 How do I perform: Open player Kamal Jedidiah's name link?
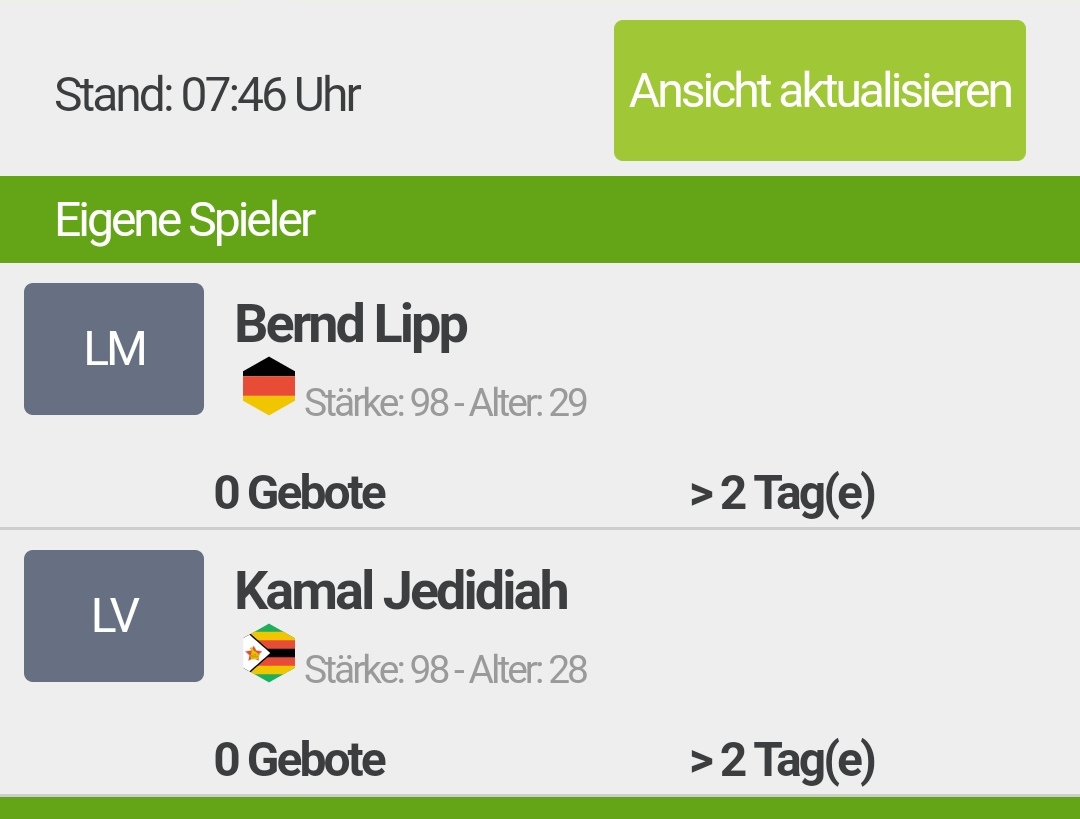pyautogui.click(x=401, y=591)
